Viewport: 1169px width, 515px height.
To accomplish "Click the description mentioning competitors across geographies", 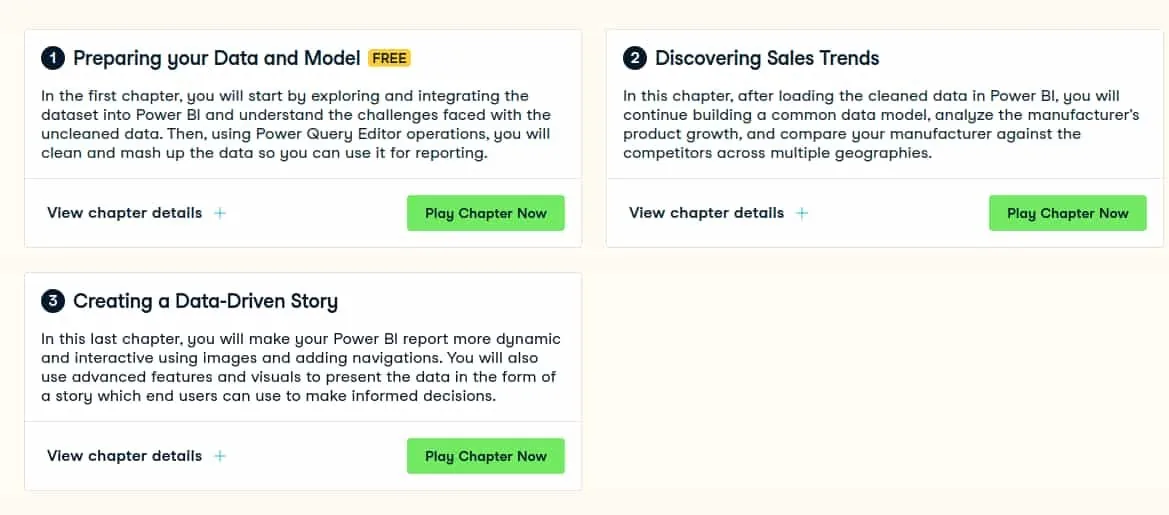I will (872, 125).
